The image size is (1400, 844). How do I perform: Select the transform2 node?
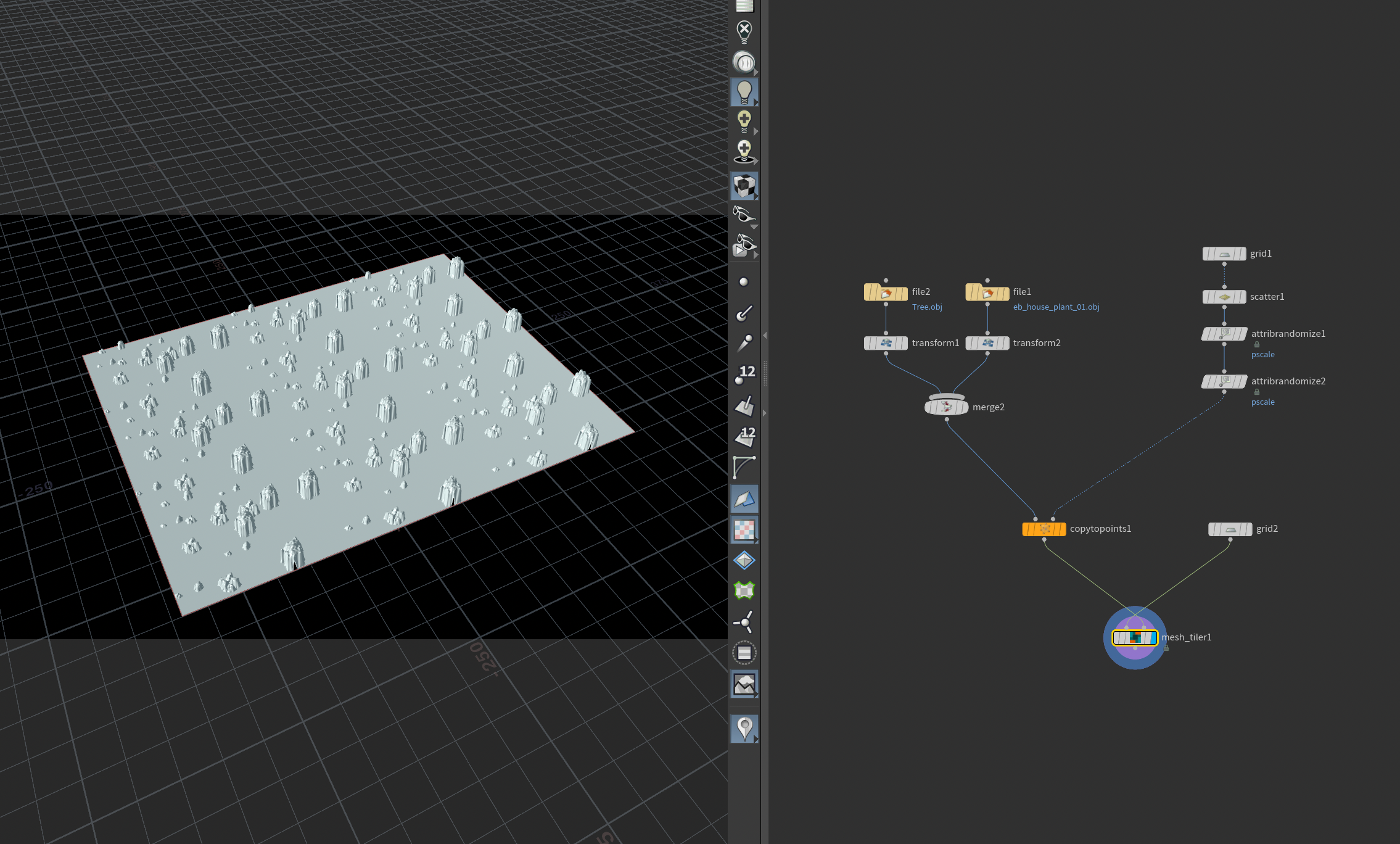987,343
